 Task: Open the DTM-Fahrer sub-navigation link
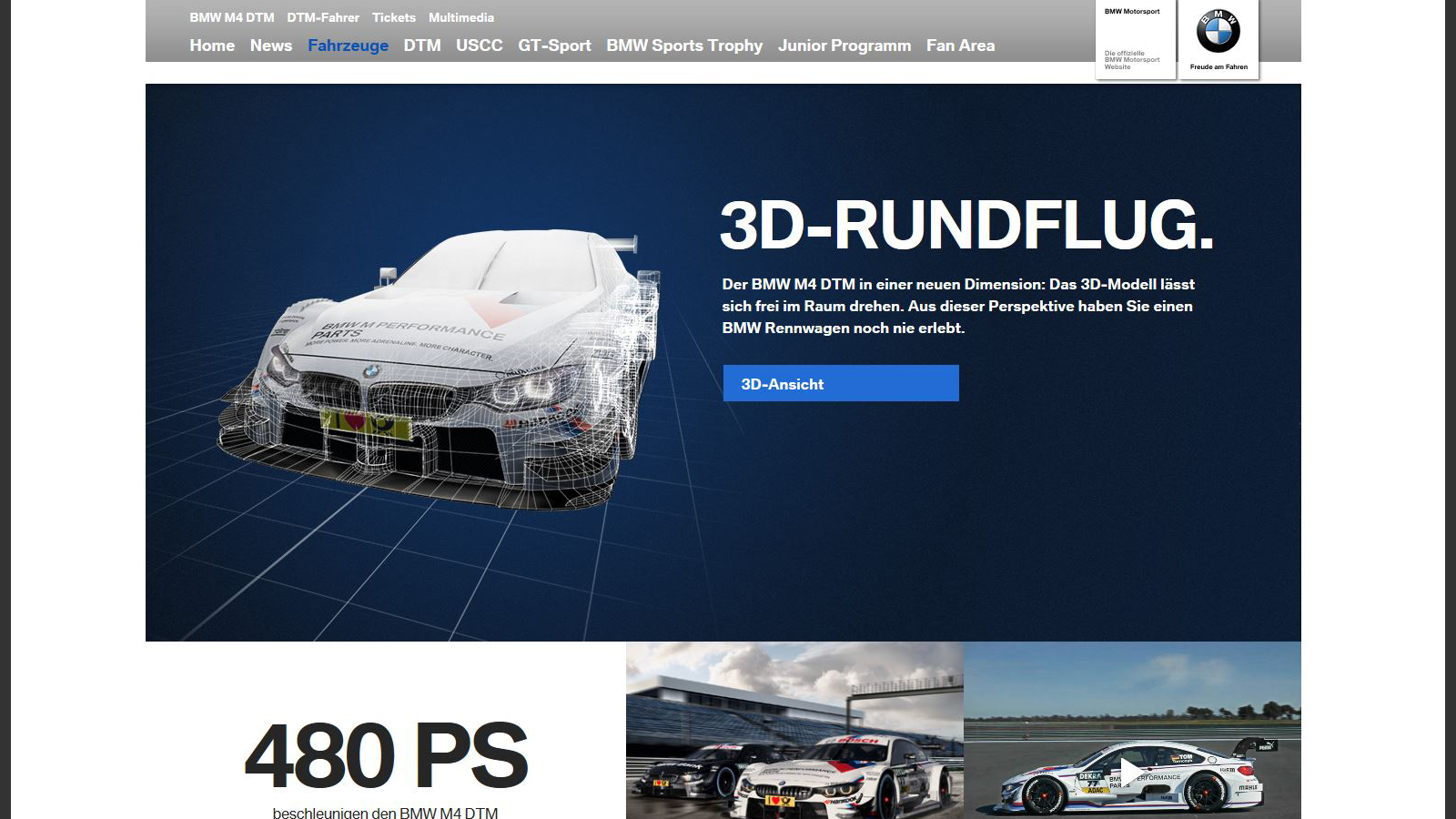tap(323, 17)
